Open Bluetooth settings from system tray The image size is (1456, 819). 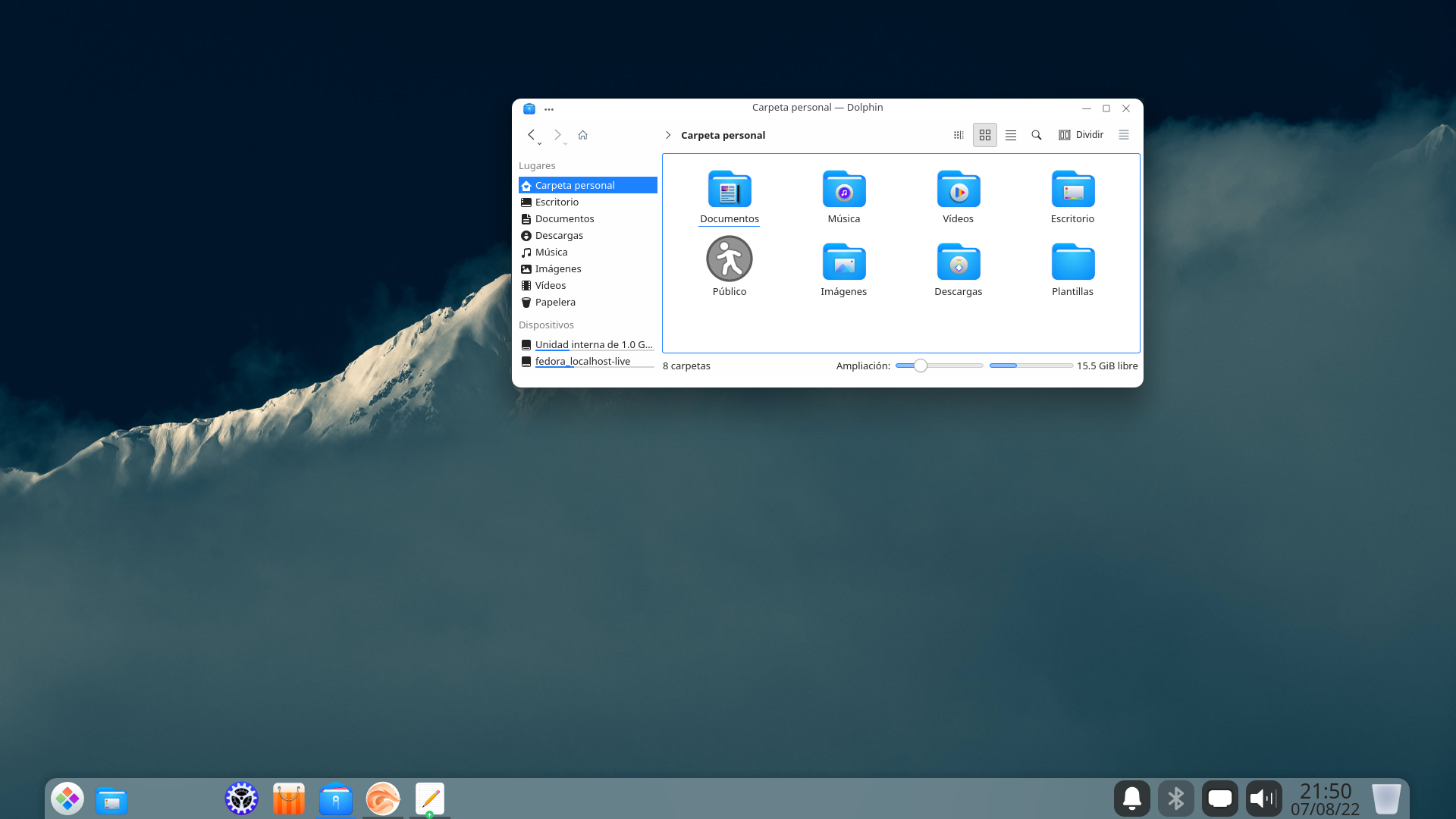(1176, 799)
